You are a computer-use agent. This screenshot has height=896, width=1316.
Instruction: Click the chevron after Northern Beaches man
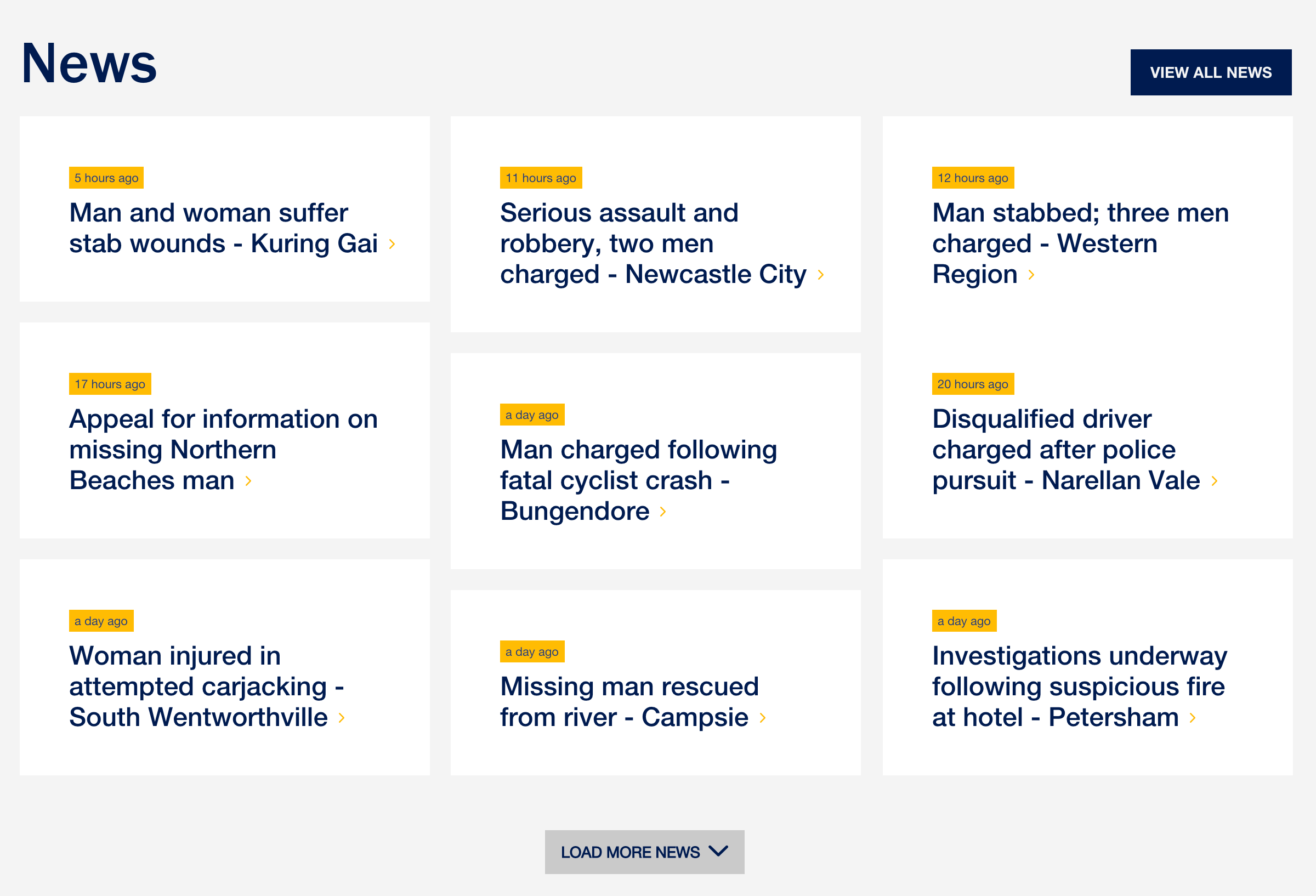[x=248, y=481]
